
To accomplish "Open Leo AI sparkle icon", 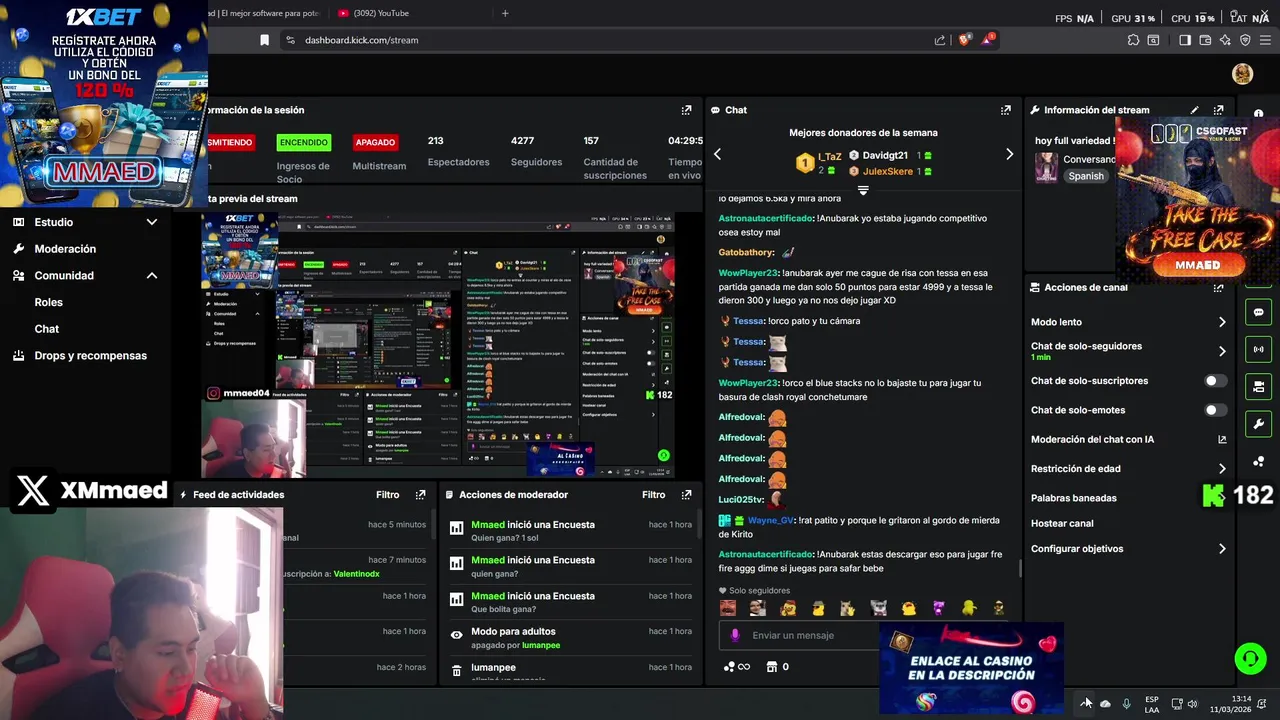I will [x=1225, y=40].
